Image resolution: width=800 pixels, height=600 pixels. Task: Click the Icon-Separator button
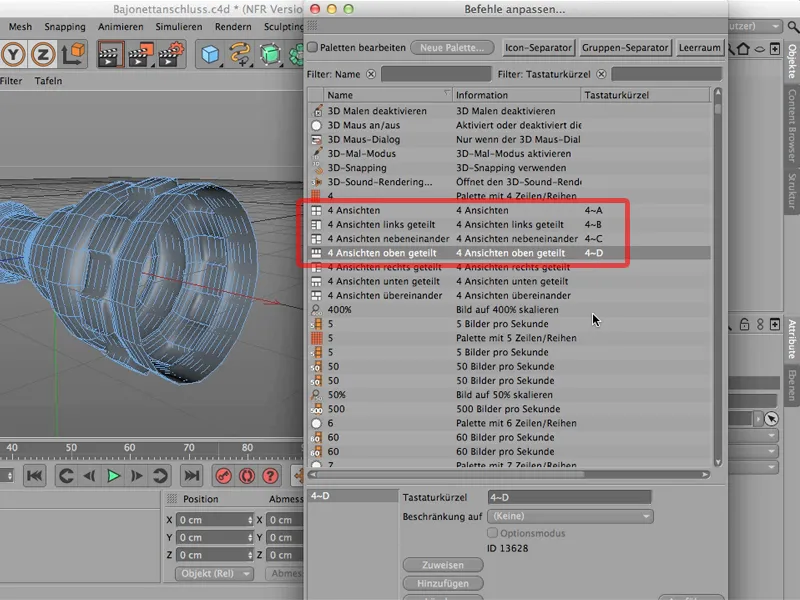pyautogui.click(x=538, y=47)
